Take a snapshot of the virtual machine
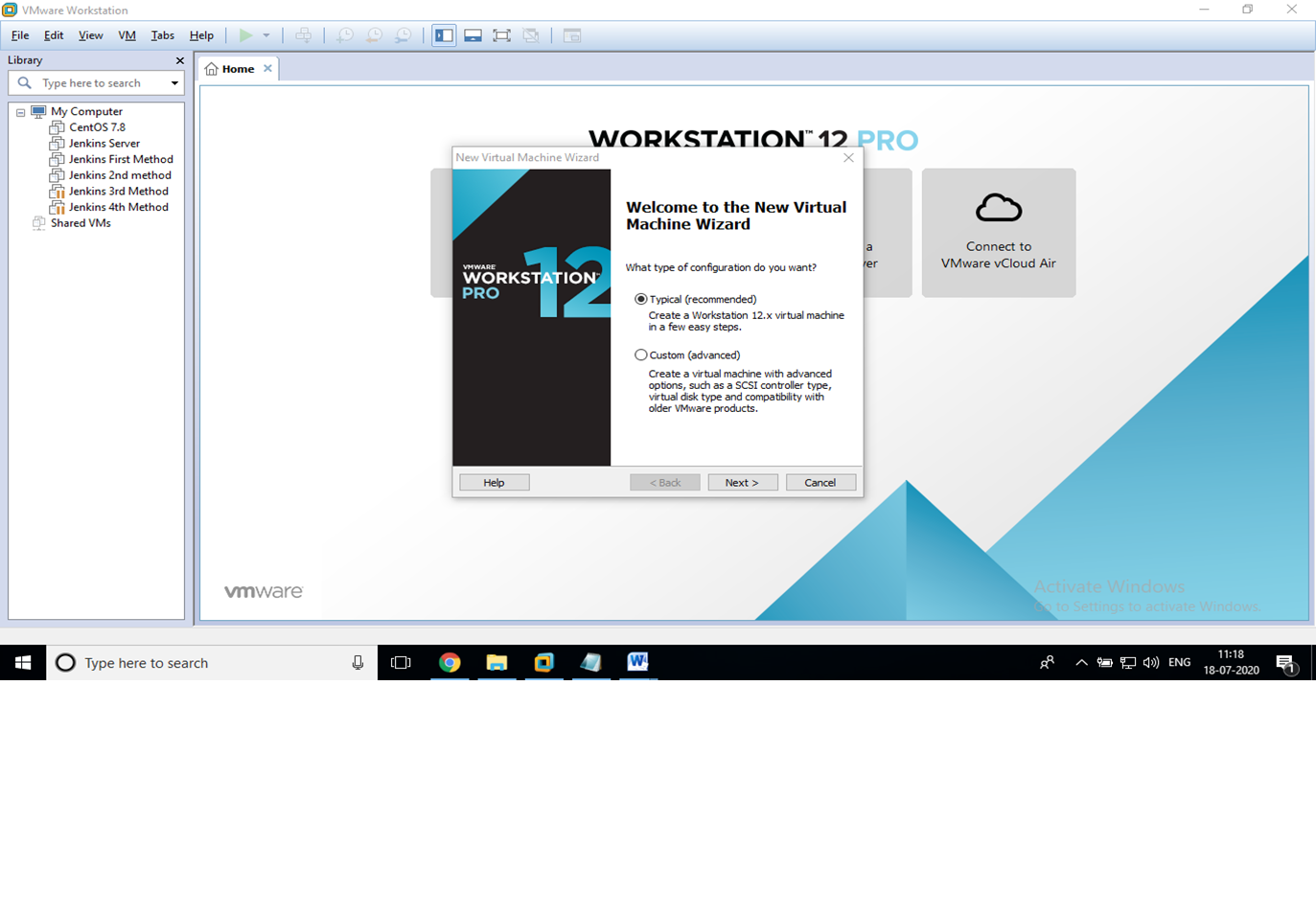1316x914 pixels. [x=344, y=34]
